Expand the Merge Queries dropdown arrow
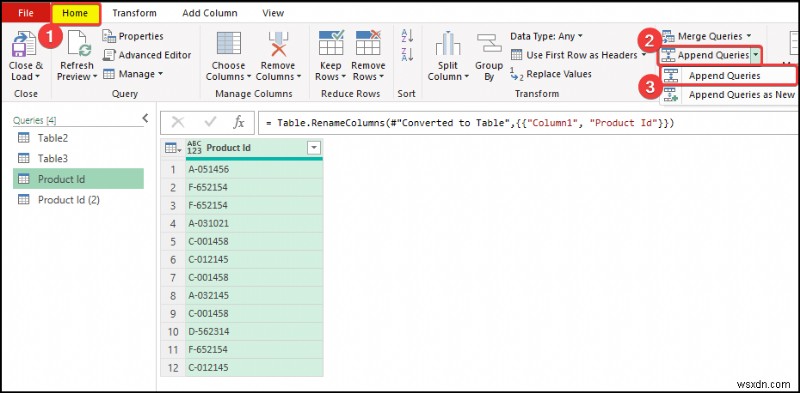The width and height of the screenshot is (800, 393). [749, 36]
